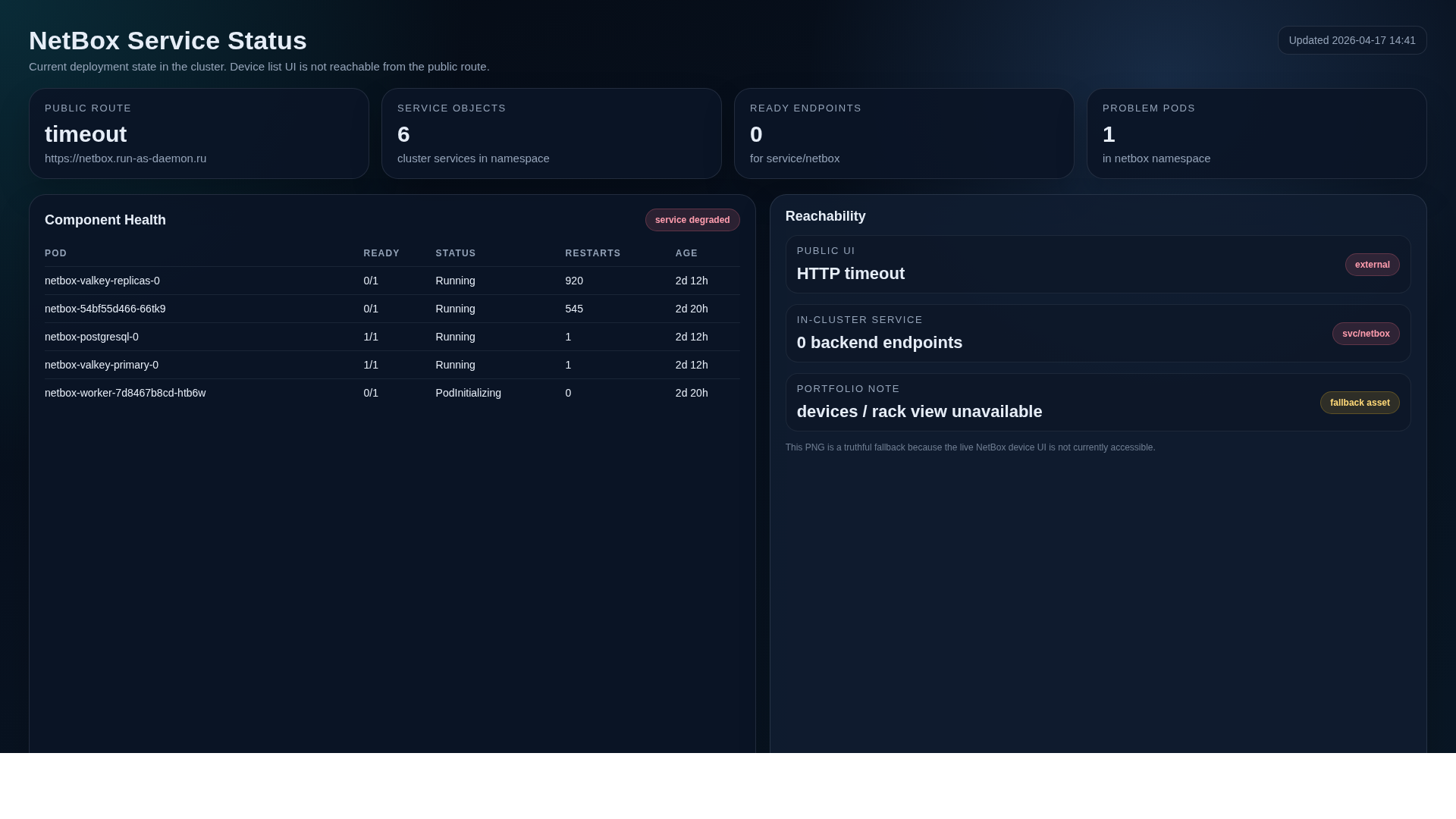
Task: Open the netbox.run-as-daemon.ru link
Action: coord(126,158)
